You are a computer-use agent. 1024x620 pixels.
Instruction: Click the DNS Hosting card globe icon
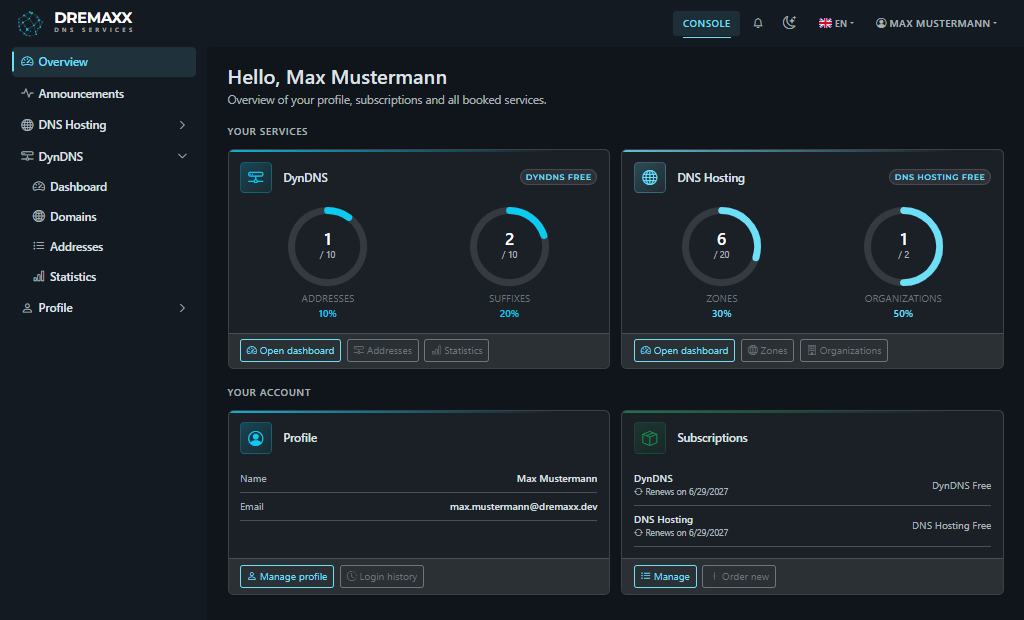(x=650, y=177)
